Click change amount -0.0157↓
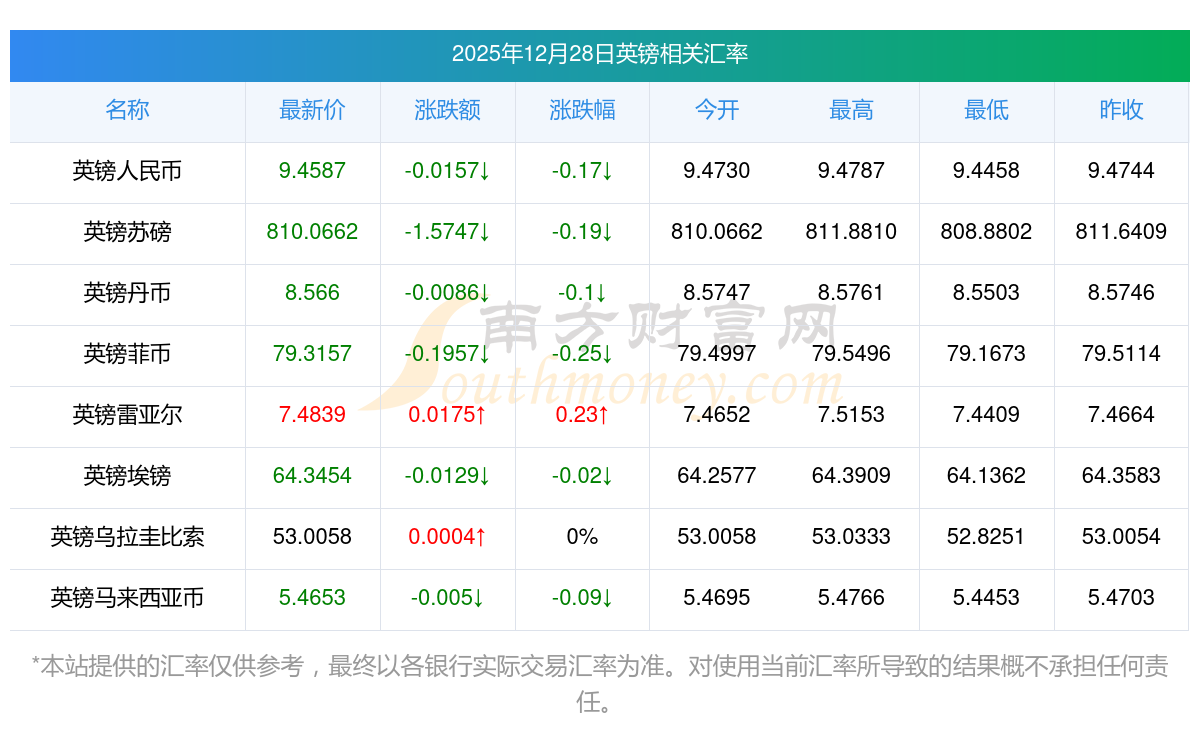Screen dimensions: 1200x733 coord(447,171)
